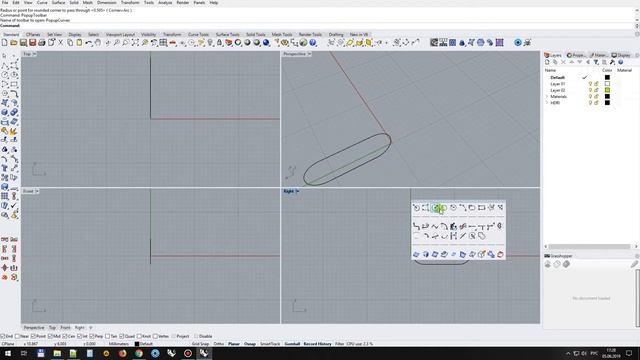
Task: Click the Print icon in Standard toolbar
Action: [x=42, y=42]
